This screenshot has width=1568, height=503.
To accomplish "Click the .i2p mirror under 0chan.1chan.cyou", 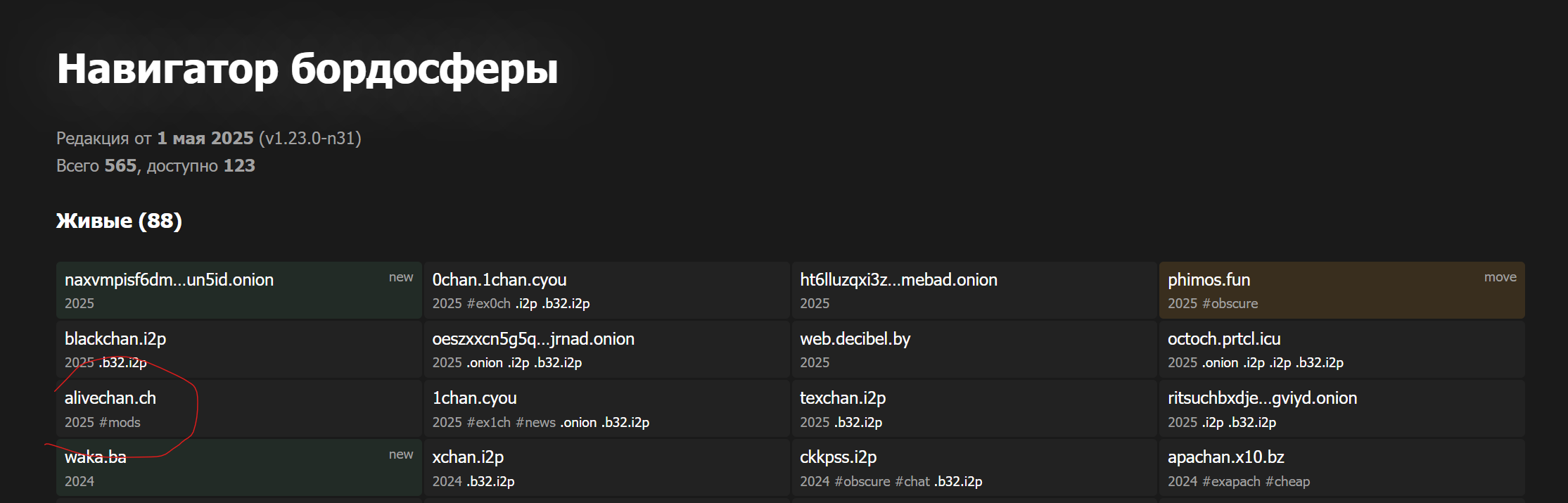I will pos(526,304).
